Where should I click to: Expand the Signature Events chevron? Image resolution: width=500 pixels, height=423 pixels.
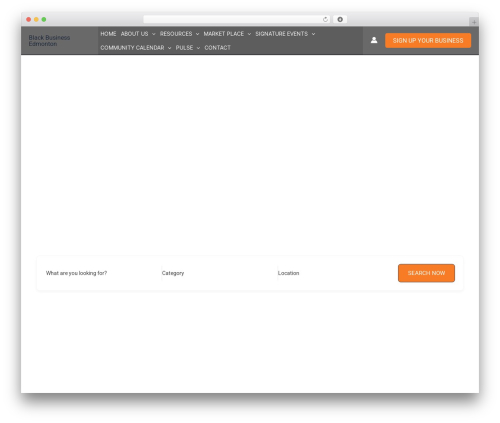pos(313,34)
